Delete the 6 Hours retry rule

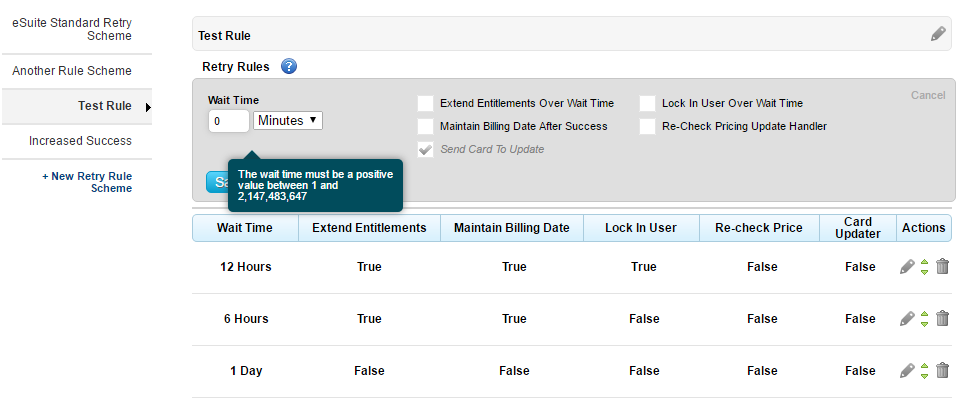(942, 319)
